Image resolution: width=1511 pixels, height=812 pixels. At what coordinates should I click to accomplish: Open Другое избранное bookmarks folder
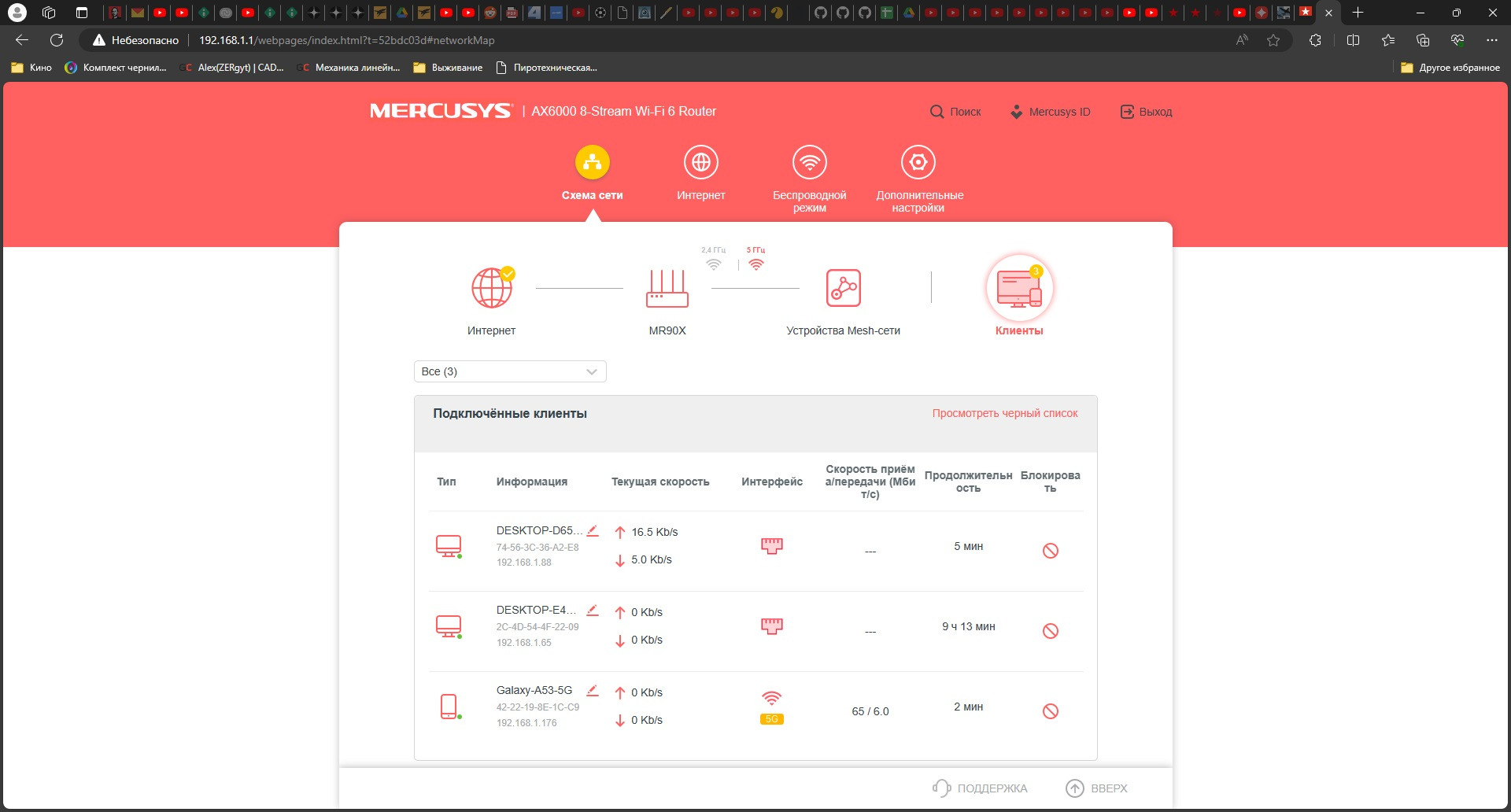coord(1450,68)
